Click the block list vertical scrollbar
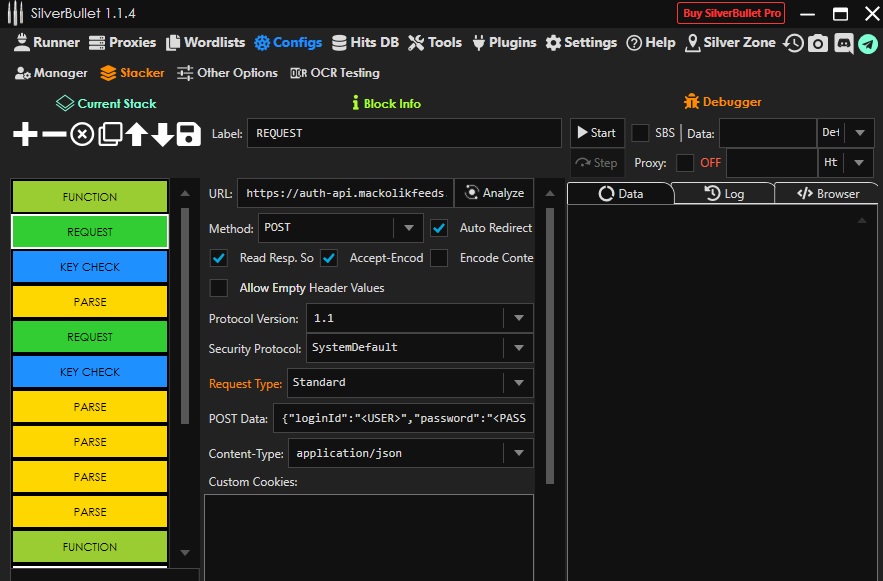883x581 pixels. (x=182, y=315)
